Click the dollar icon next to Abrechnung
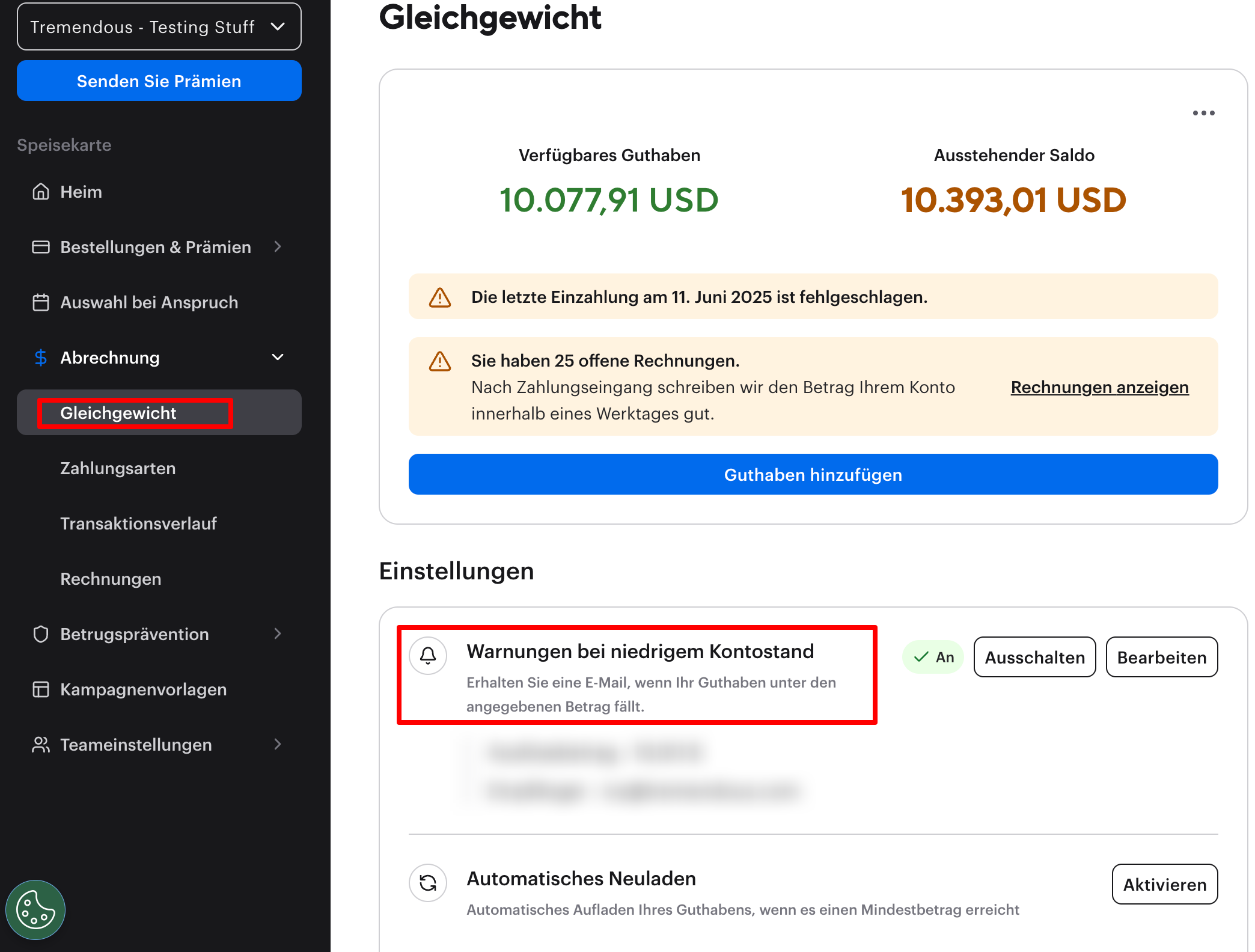1255x952 pixels. point(41,358)
